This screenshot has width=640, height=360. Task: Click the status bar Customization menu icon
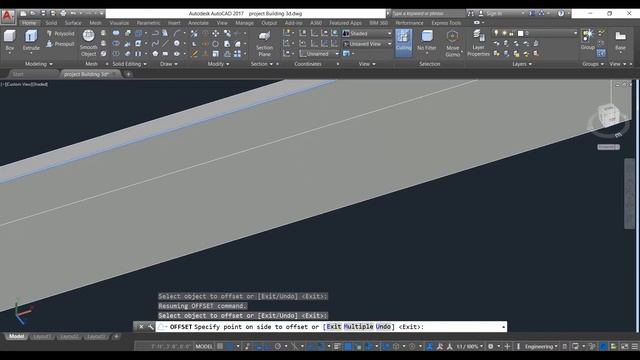635,347
